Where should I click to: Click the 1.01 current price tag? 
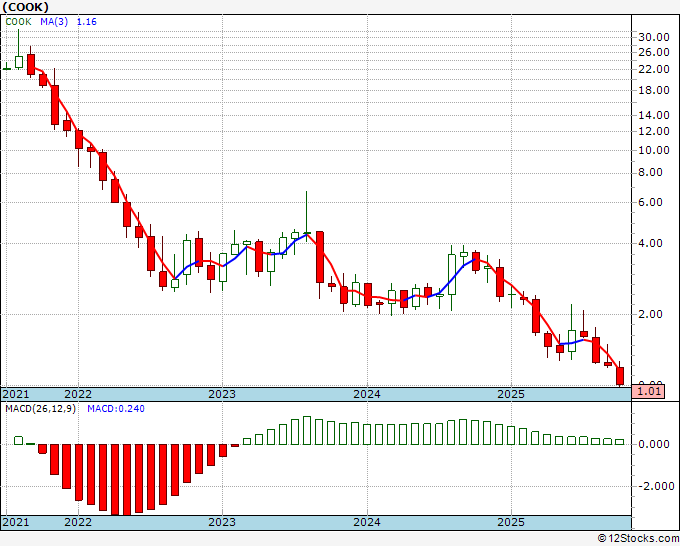click(648, 392)
